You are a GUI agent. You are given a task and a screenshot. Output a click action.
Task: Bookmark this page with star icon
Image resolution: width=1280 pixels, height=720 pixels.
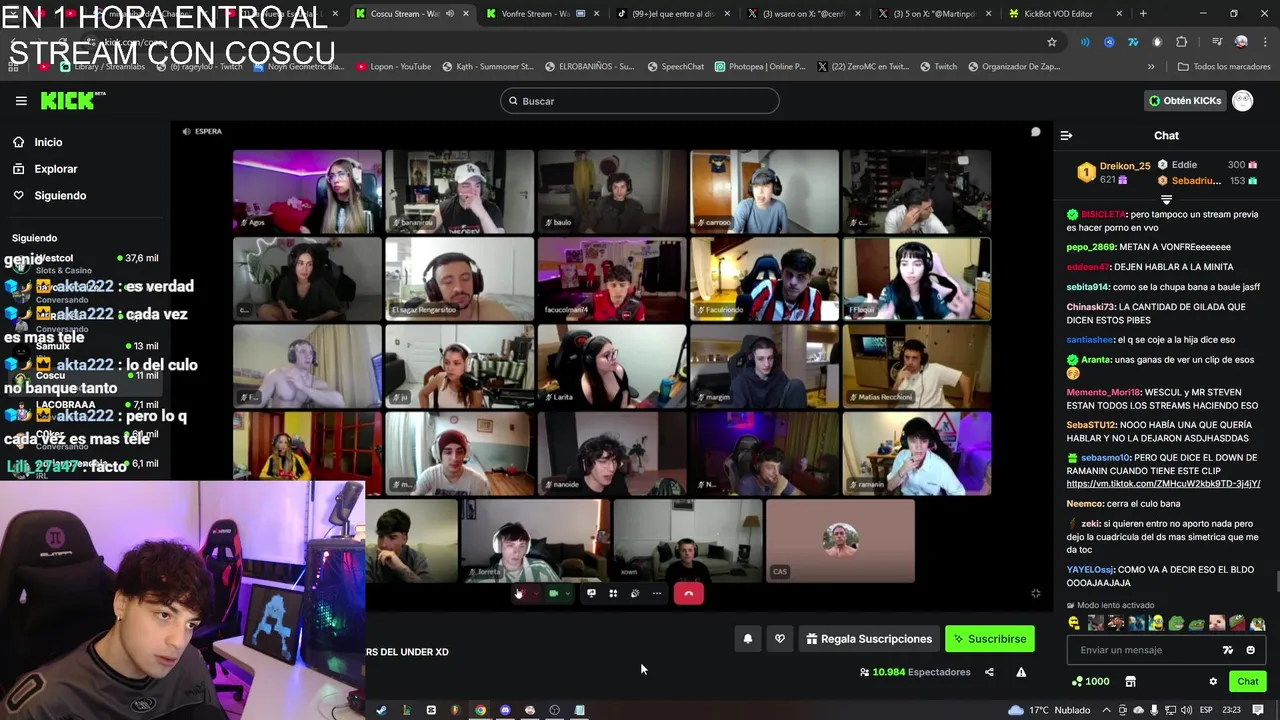click(x=1052, y=42)
